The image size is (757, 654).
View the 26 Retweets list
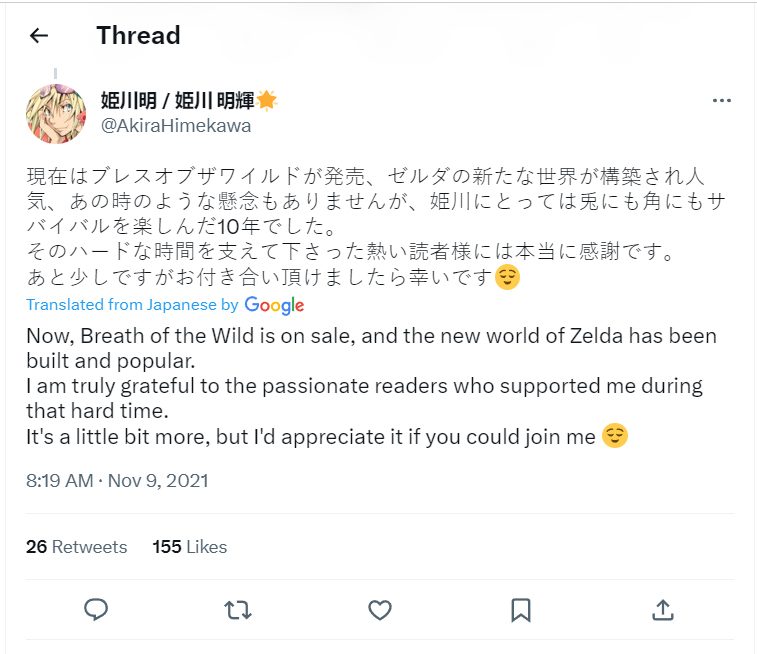coord(77,547)
